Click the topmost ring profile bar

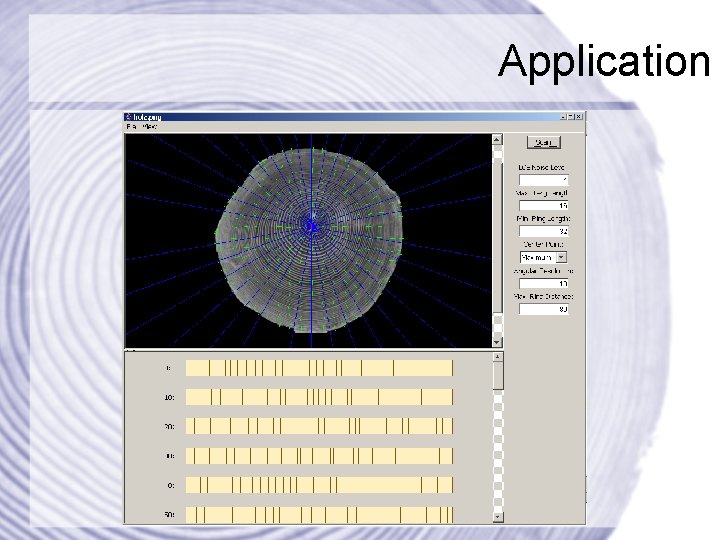click(x=319, y=368)
